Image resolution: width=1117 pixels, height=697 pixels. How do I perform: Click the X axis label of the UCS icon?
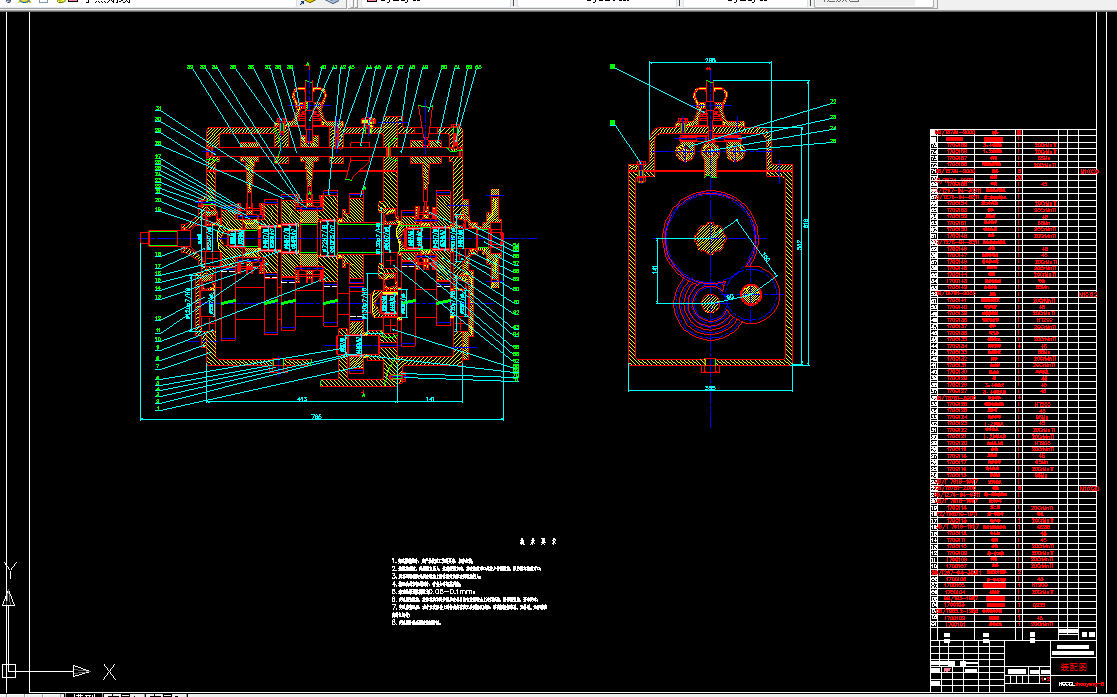pyautogui.click(x=109, y=671)
